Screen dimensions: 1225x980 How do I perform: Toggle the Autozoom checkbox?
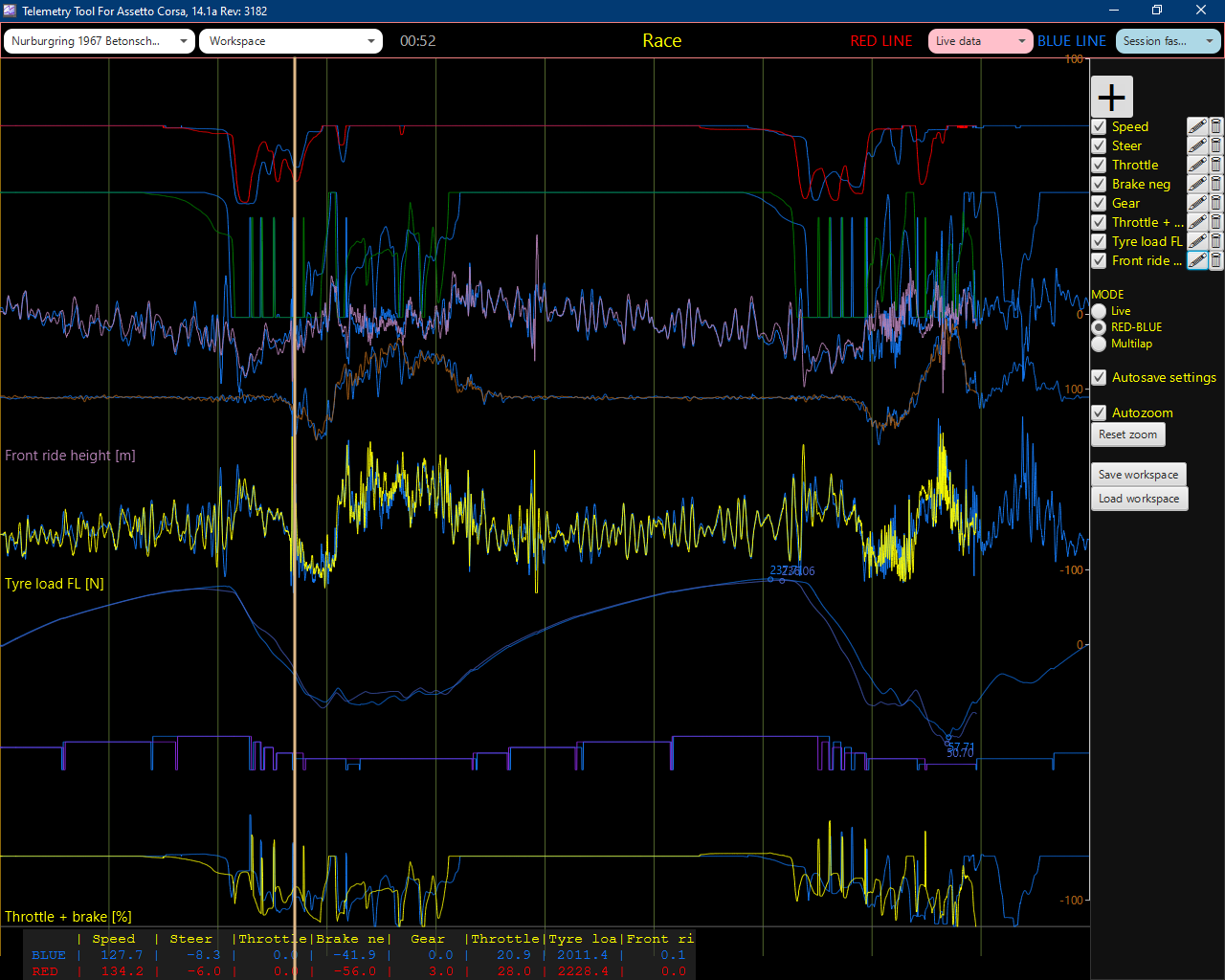point(1099,412)
